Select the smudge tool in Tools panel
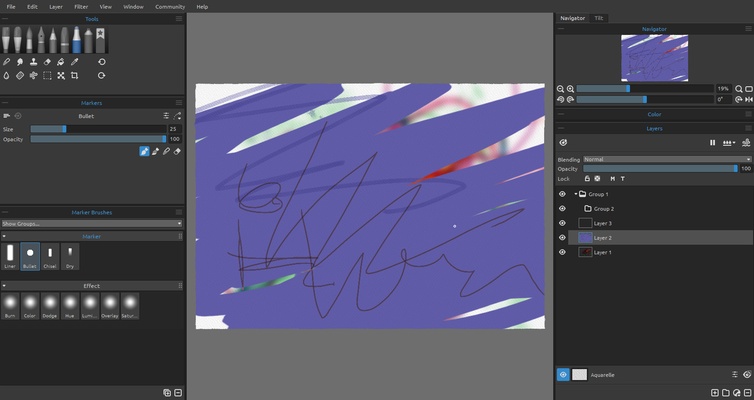This screenshot has width=754, height=400. point(20,62)
